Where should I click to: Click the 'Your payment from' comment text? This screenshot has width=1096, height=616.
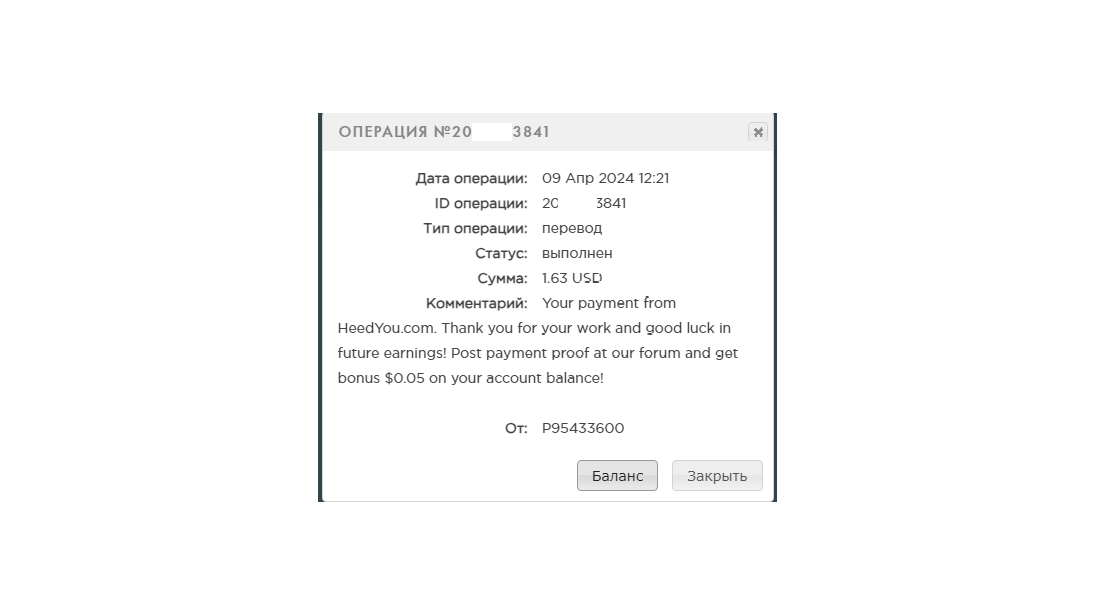tap(609, 303)
